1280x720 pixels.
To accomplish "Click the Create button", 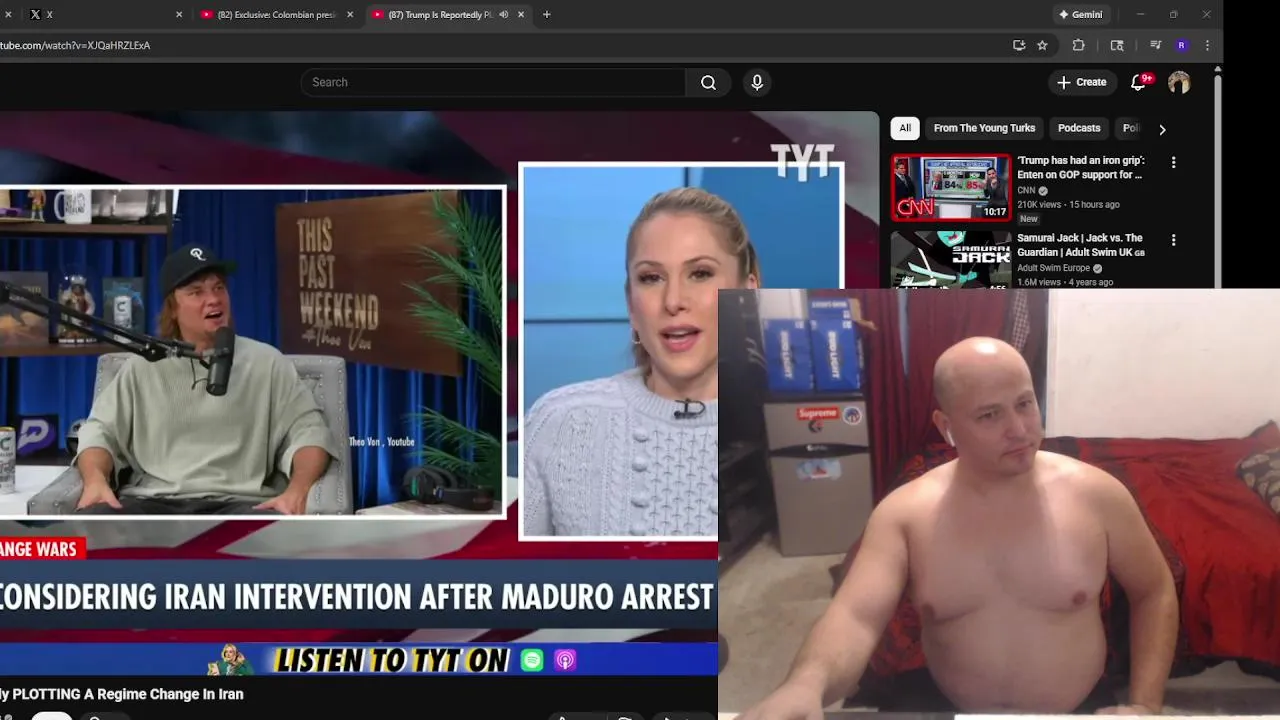I will [1082, 82].
